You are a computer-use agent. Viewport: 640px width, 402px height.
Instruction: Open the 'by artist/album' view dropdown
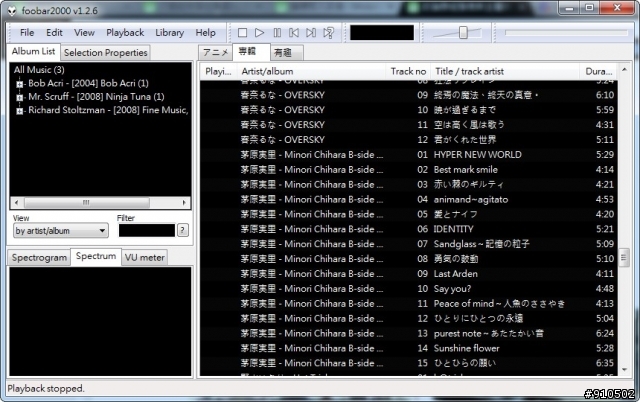point(60,231)
